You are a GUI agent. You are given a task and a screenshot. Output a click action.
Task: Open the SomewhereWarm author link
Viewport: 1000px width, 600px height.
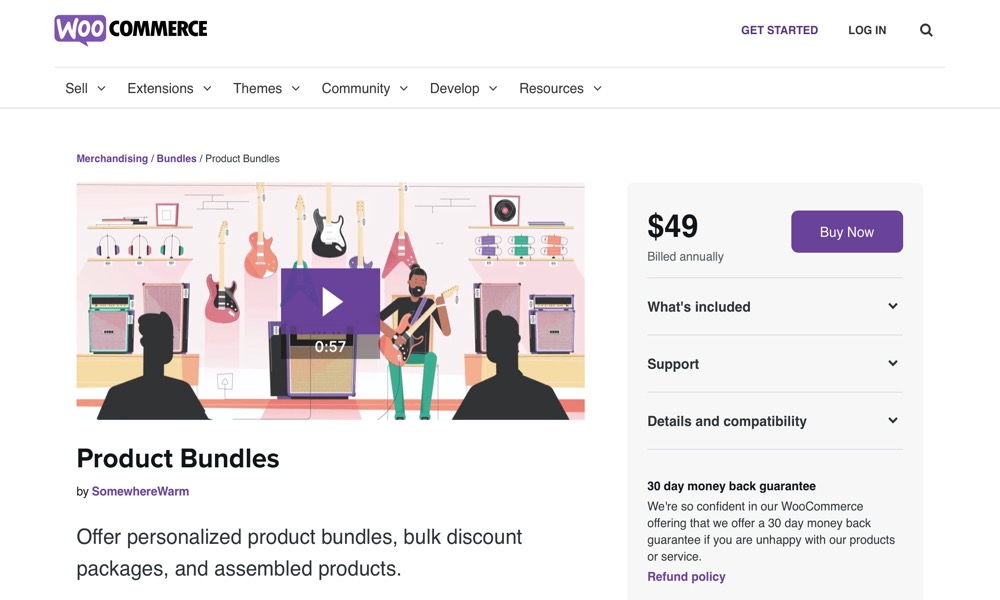pos(140,492)
